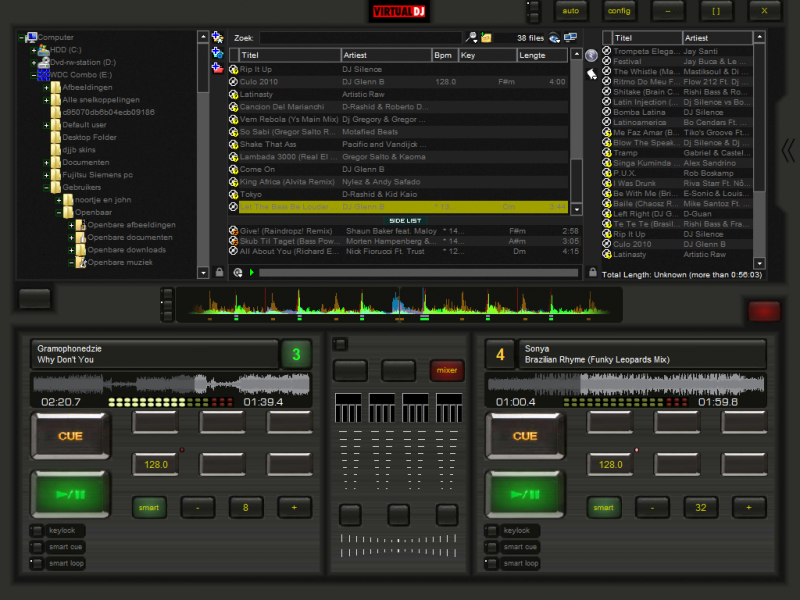Click the disc icon beside Come On
800x600 pixels.
click(234, 169)
